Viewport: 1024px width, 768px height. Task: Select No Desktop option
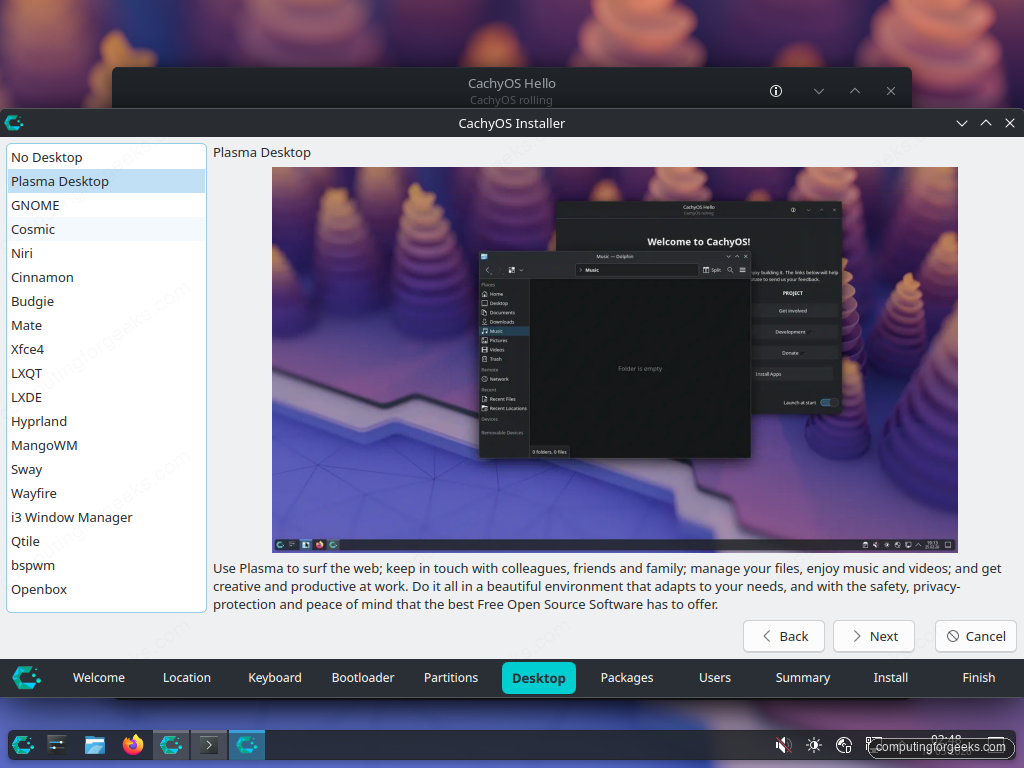click(x=106, y=157)
